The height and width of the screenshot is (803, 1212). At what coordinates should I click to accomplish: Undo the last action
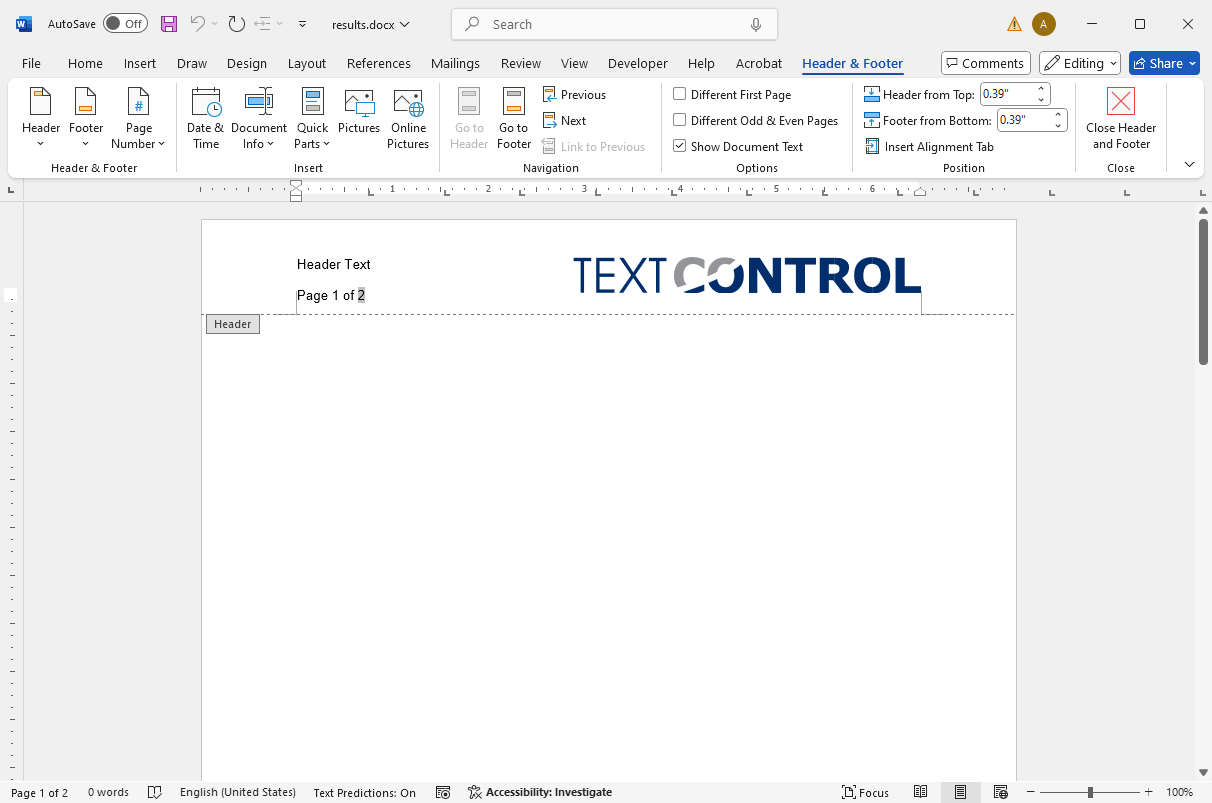point(197,24)
